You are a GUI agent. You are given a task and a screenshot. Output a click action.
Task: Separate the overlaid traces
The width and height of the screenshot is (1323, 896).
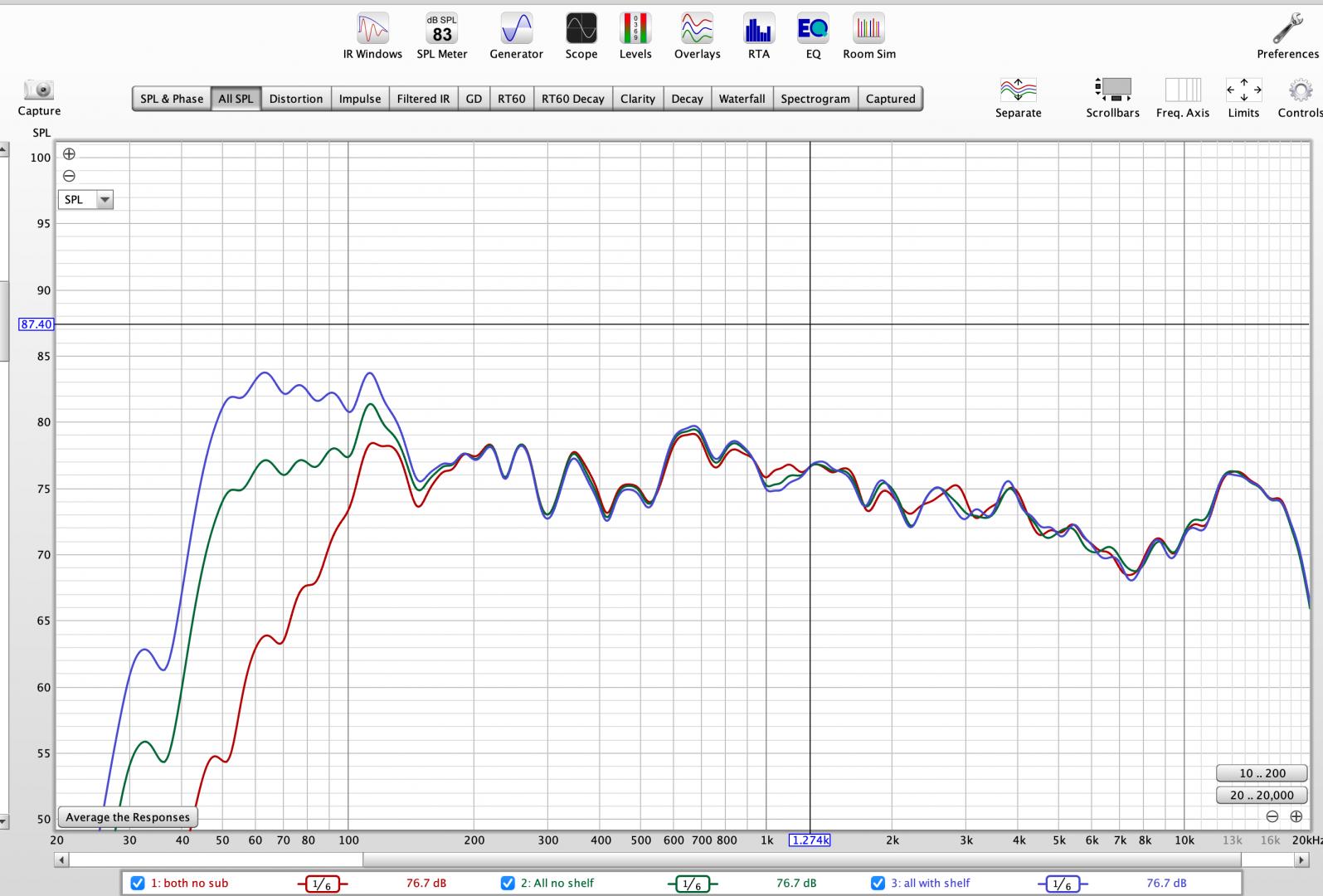coord(1018,98)
